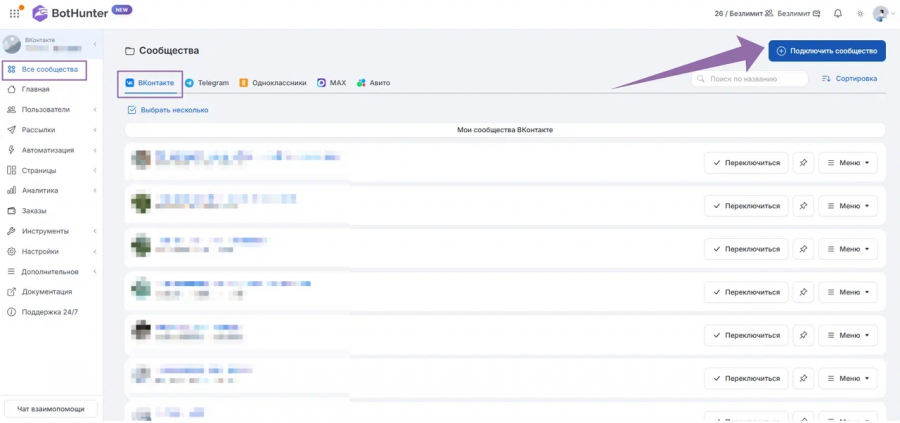
Task: Collapse the ВКонтакте account selector chevron
Action: tap(95, 44)
